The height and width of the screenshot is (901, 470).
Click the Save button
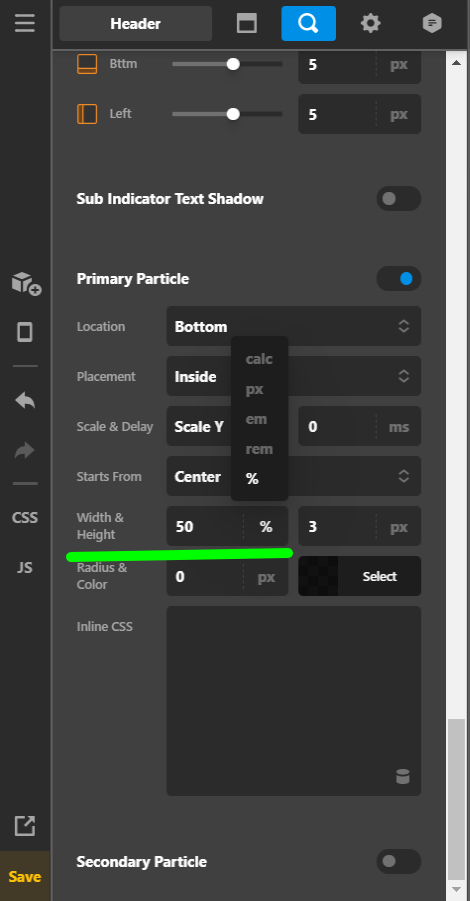(x=25, y=876)
